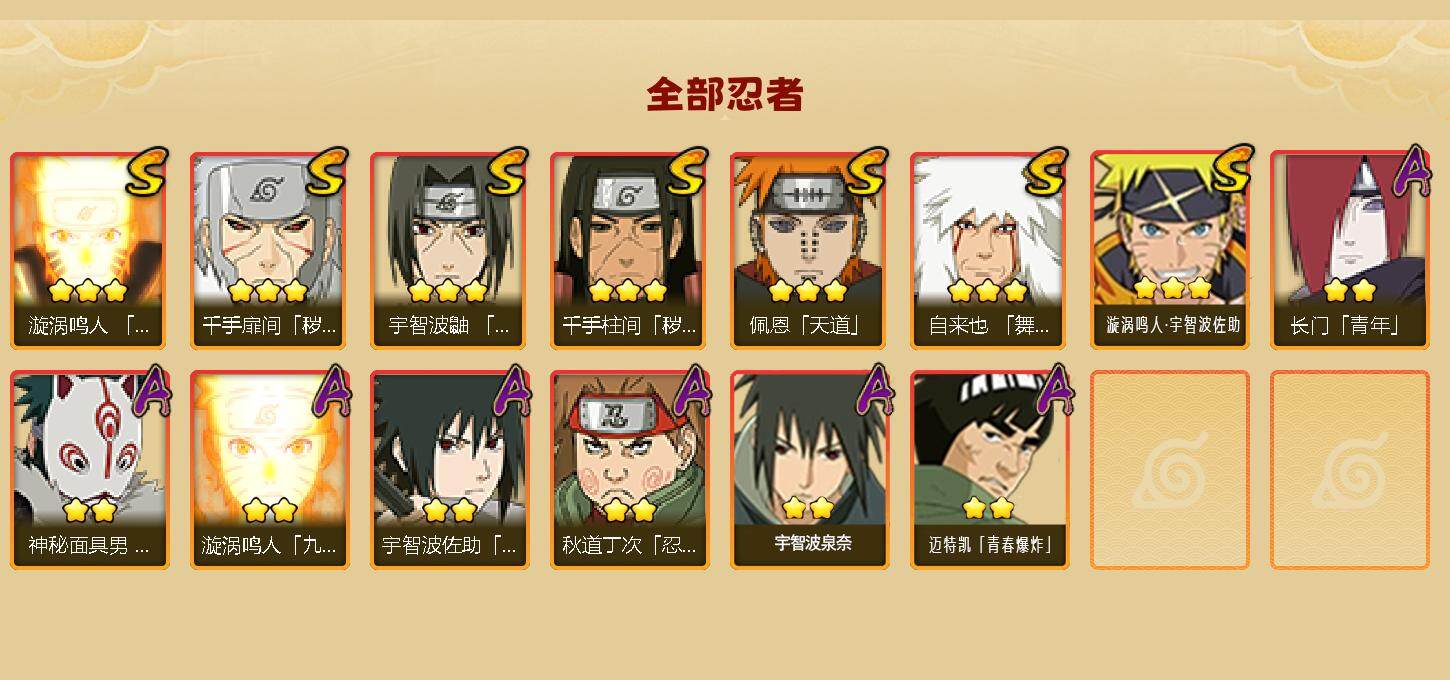The width and height of the screenshot is (1450, 680).
Task: Choose the 秋道丁次 ninja card
Action: 629,470
